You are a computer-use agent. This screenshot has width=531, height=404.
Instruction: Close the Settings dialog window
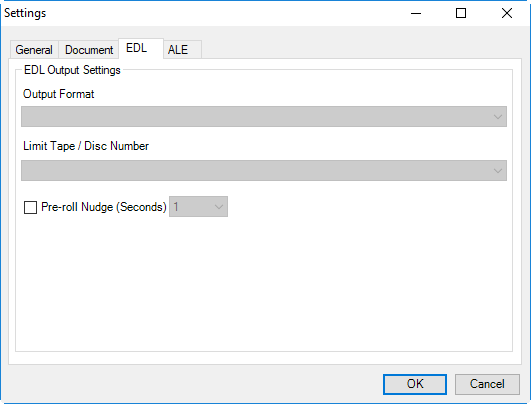point(507,14)
